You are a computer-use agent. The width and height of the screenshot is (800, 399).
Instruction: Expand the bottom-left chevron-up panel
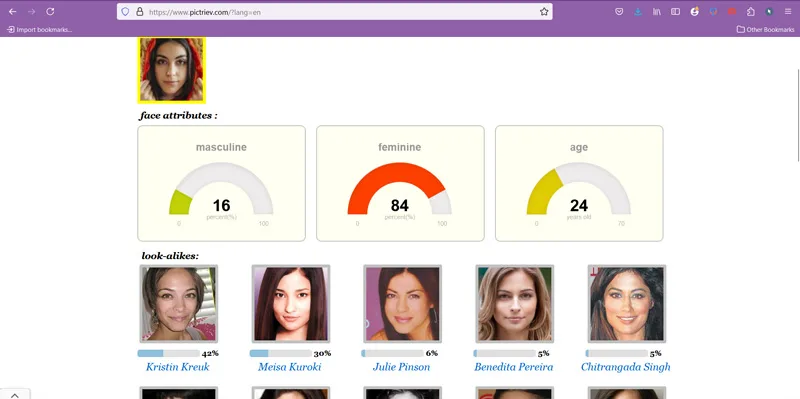pos(15,395)
